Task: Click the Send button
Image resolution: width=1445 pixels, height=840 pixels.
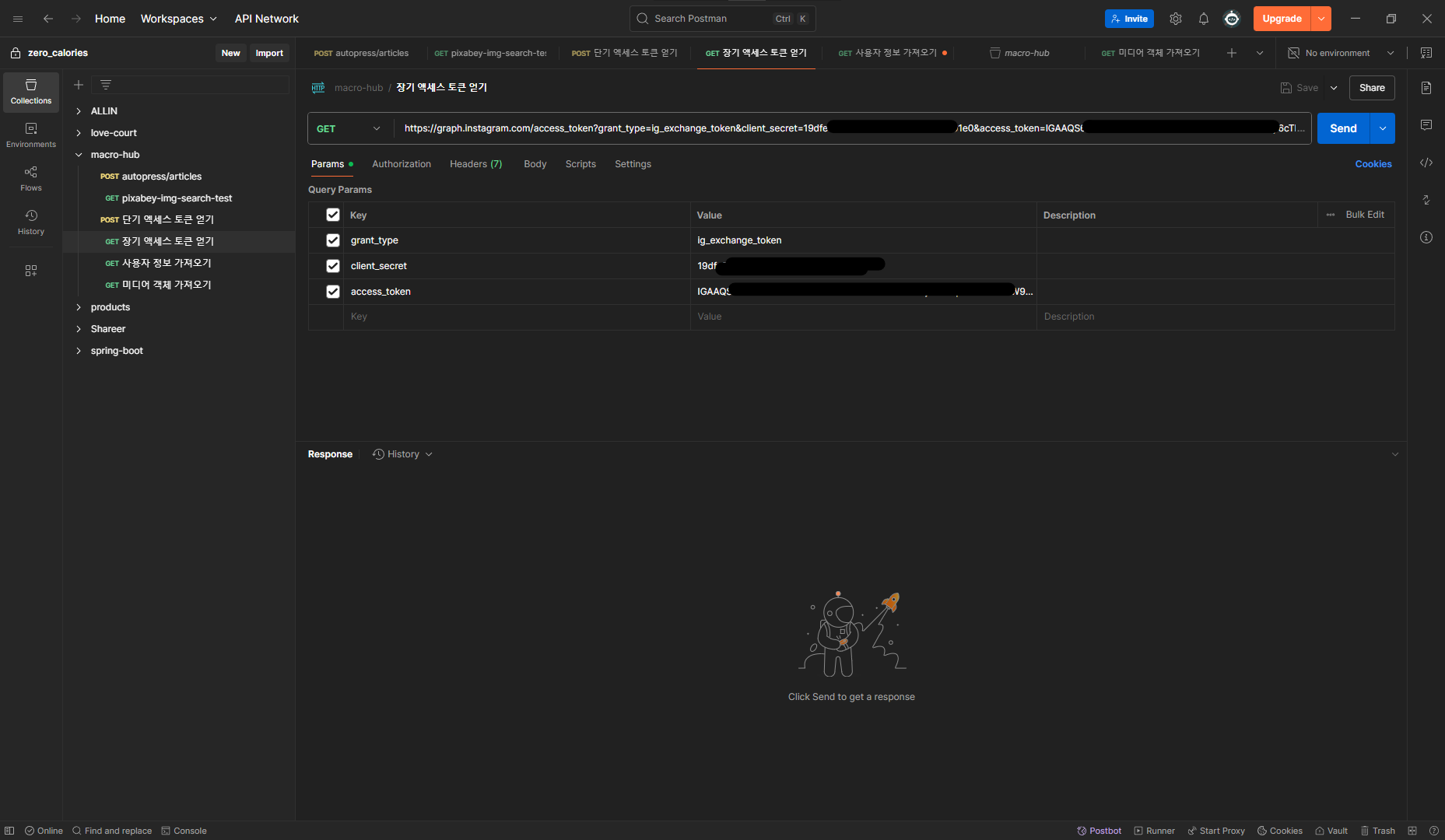Action: point(1343,128)
